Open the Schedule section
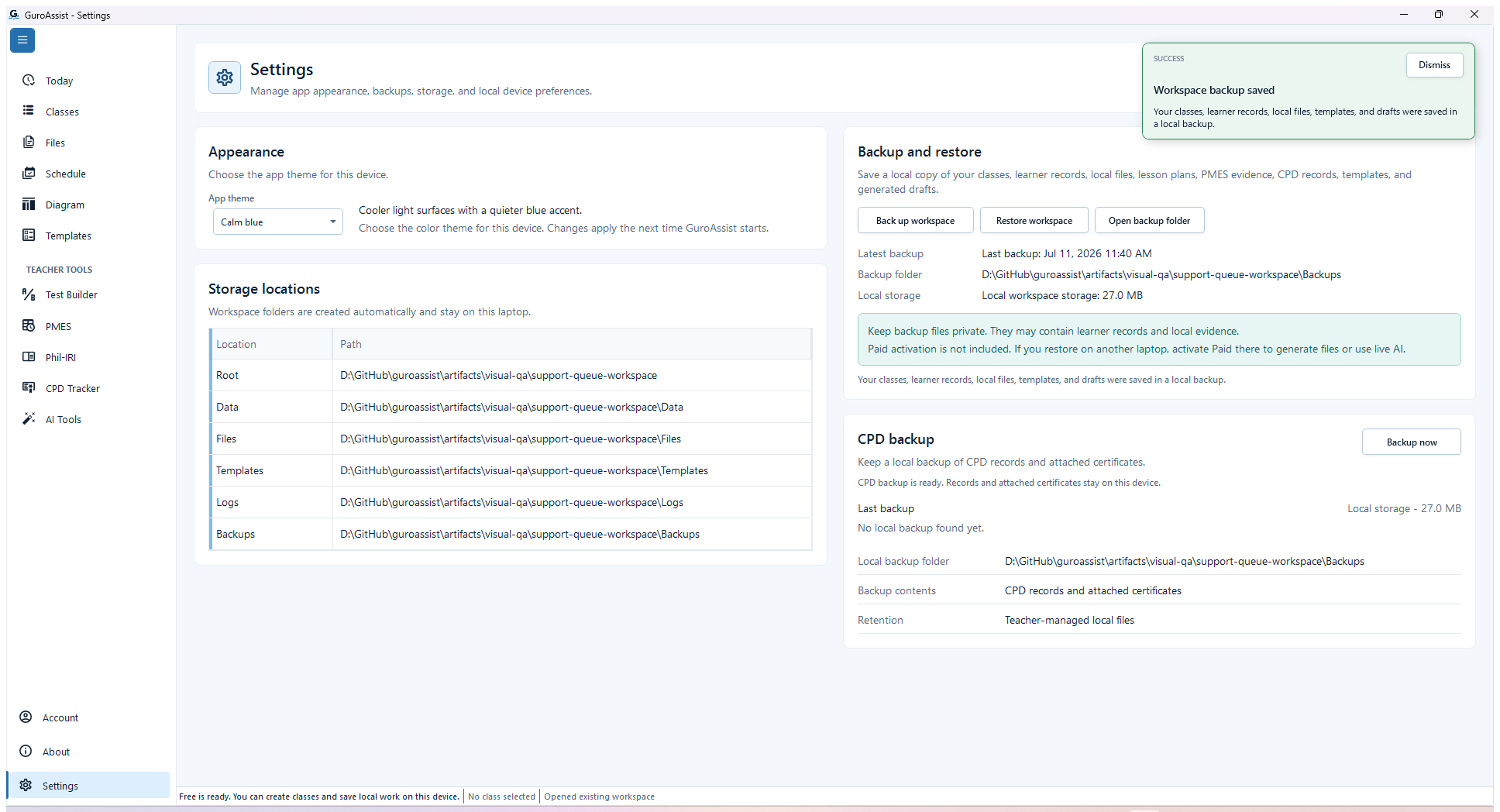 [x=88, y=174]
